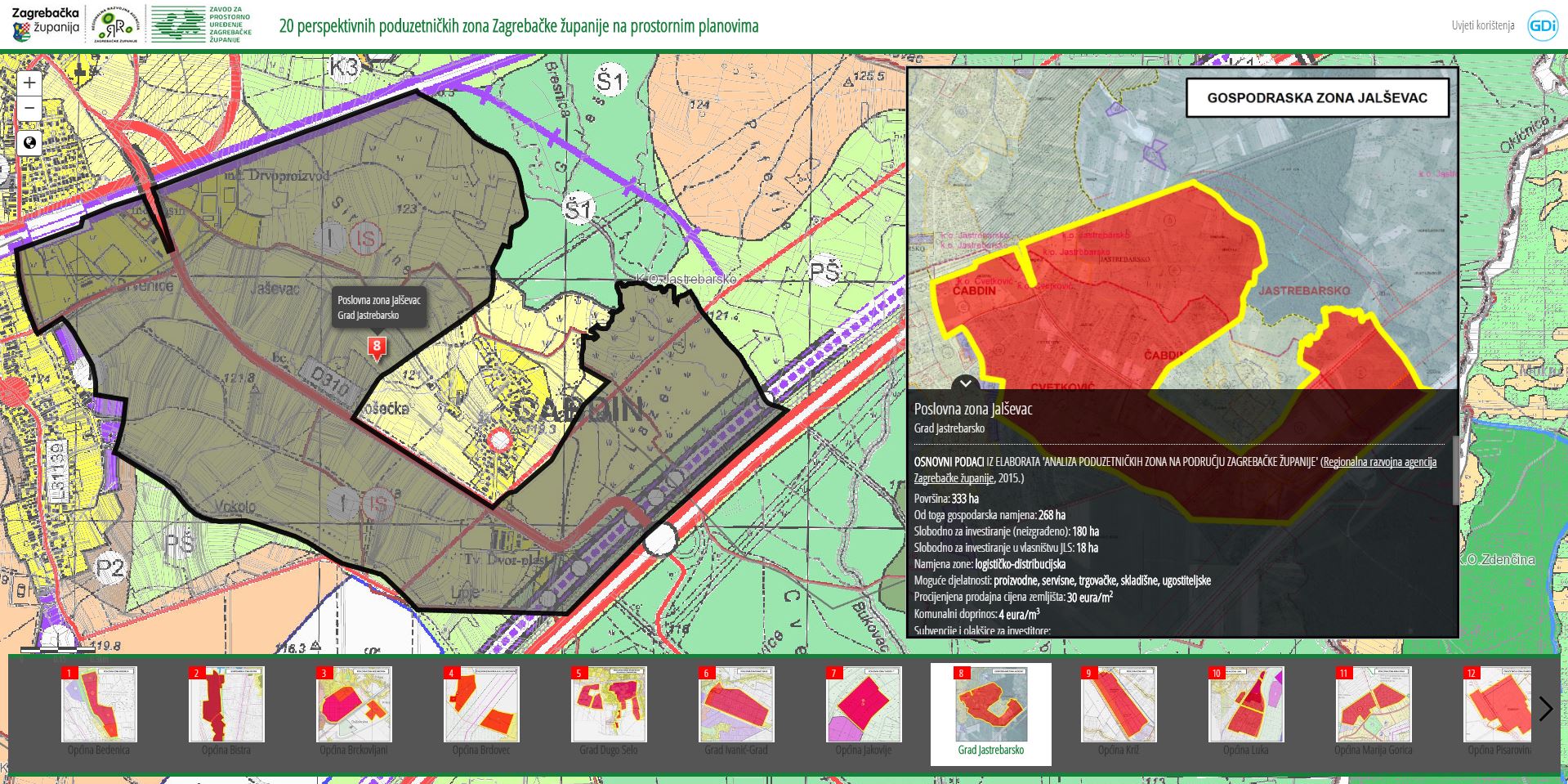1568x784 pixels.
Task: Click the Zavod za prostorno uređenje logo
Action: pos(203,25)
